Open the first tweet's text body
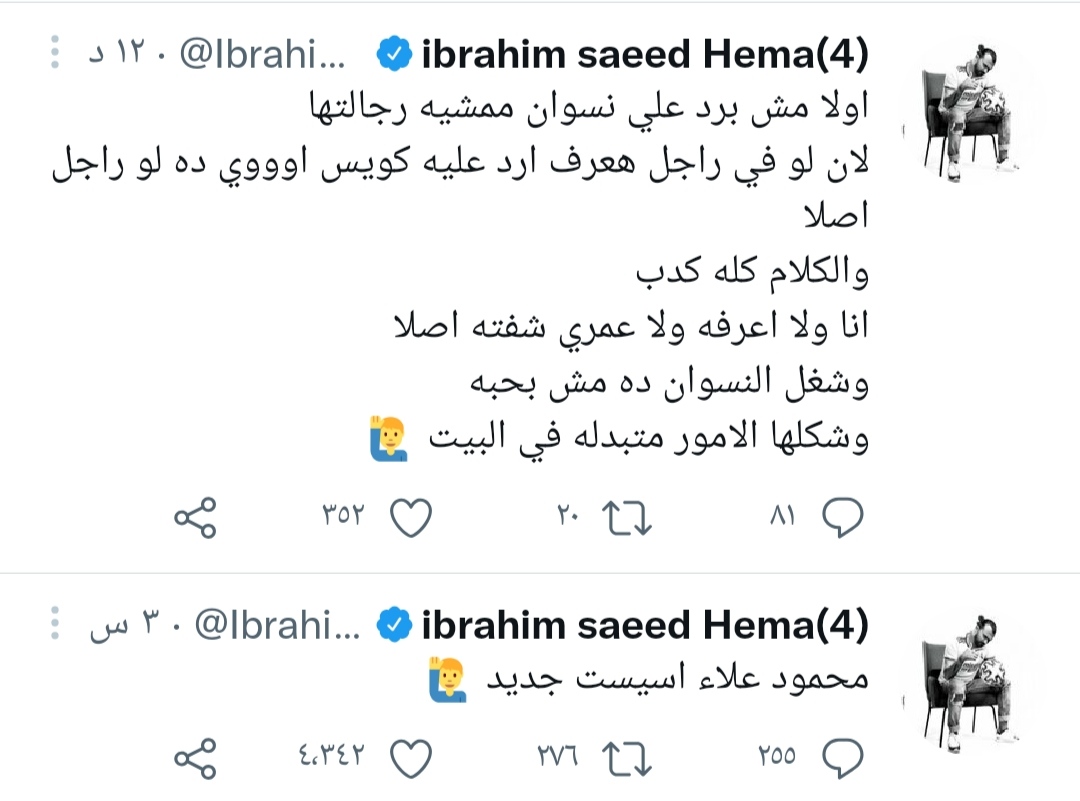Image resolution: width=1080 pixels, height=801 pixels. tap(560, 270)
